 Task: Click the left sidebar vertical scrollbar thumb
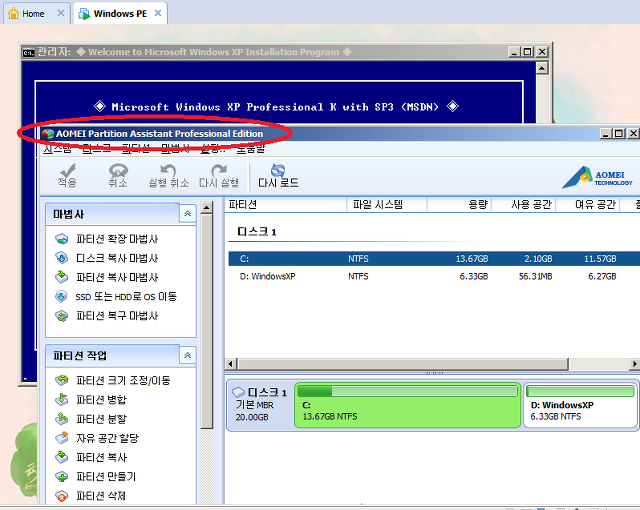207,322
